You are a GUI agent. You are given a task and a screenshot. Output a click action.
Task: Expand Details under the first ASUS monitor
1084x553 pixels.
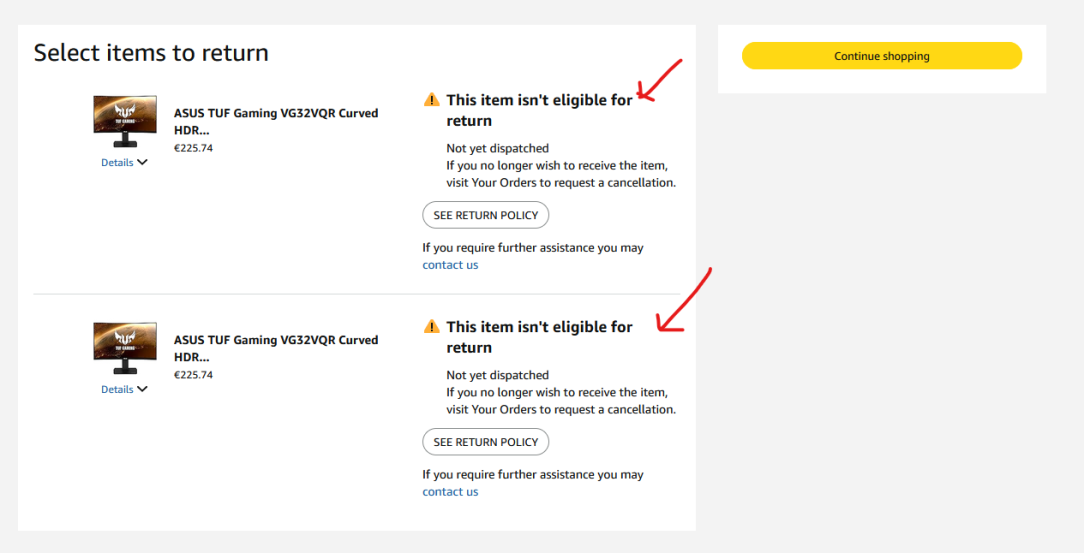click(124, 162)
